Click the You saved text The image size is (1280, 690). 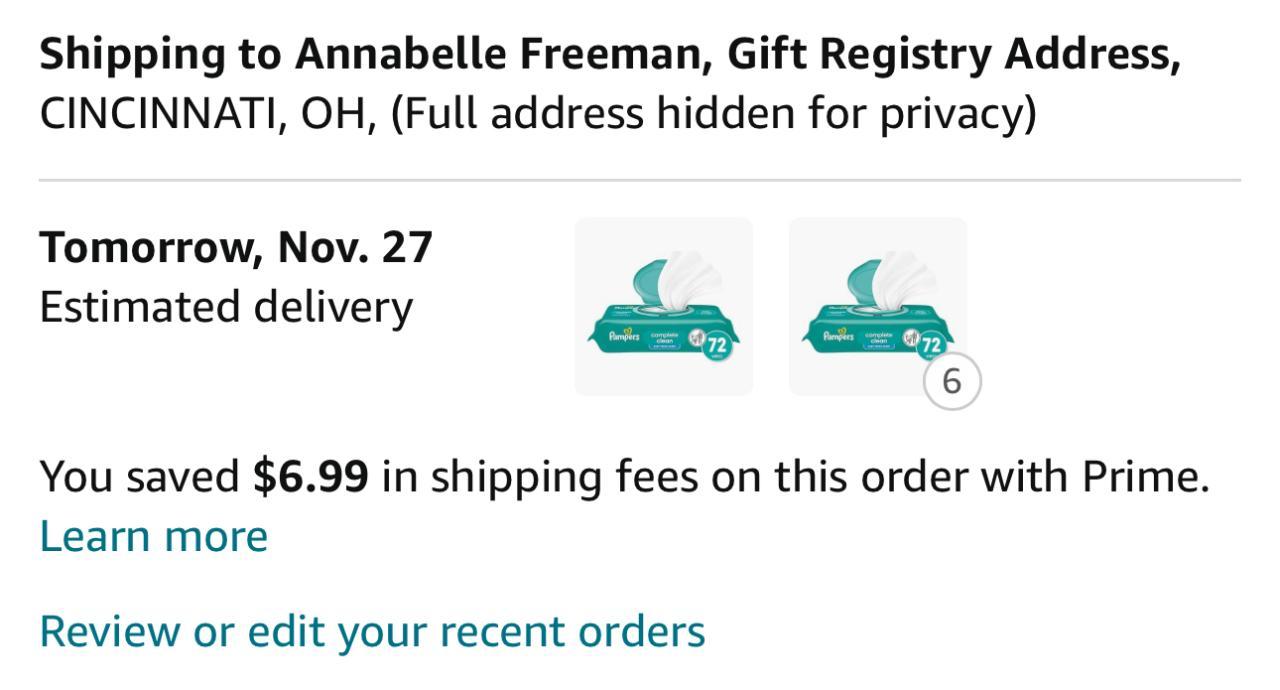pyautogui.click(x=139, y=477)
